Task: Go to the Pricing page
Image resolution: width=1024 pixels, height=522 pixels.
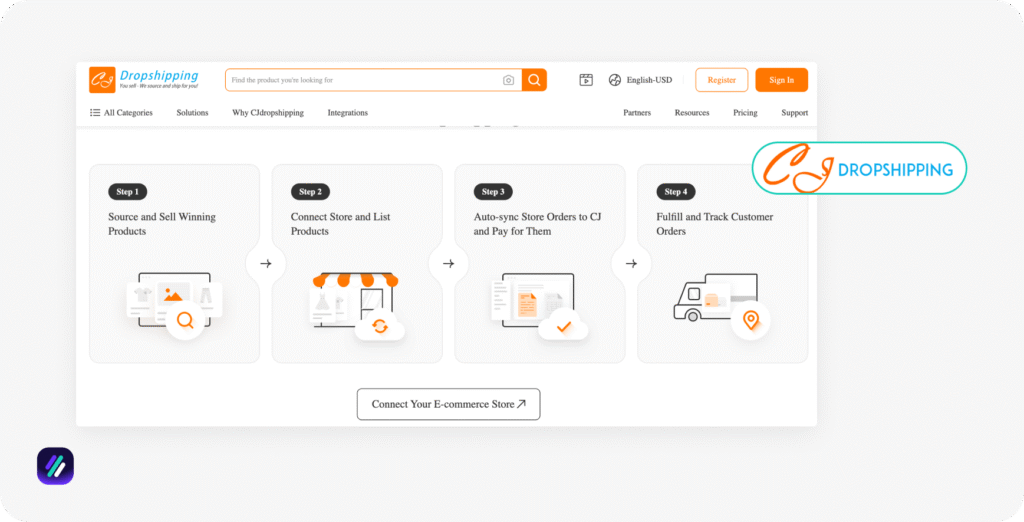Action: tap(745, 113)
